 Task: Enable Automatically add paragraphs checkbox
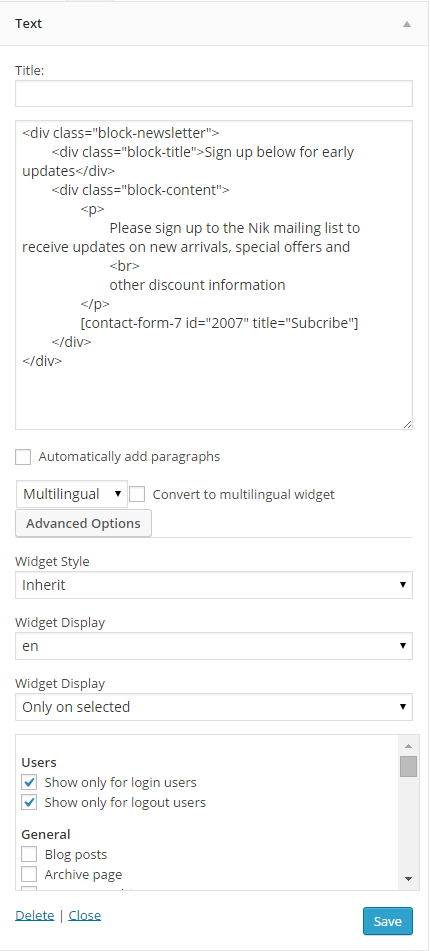[x=23, y=457]
